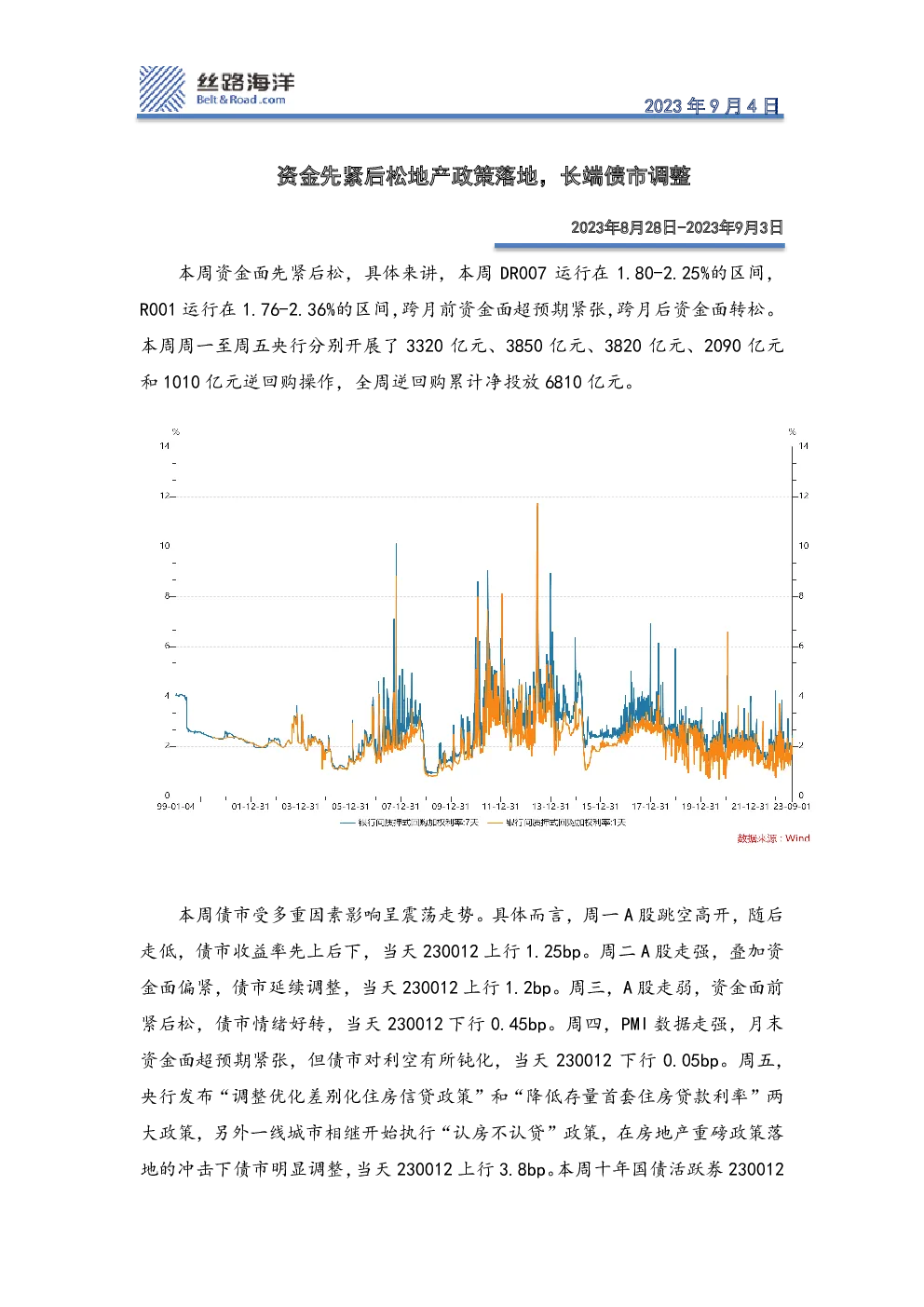Click the 丝路海洋 brand name text
The image size is (924, 1307).
pos(244,81)
